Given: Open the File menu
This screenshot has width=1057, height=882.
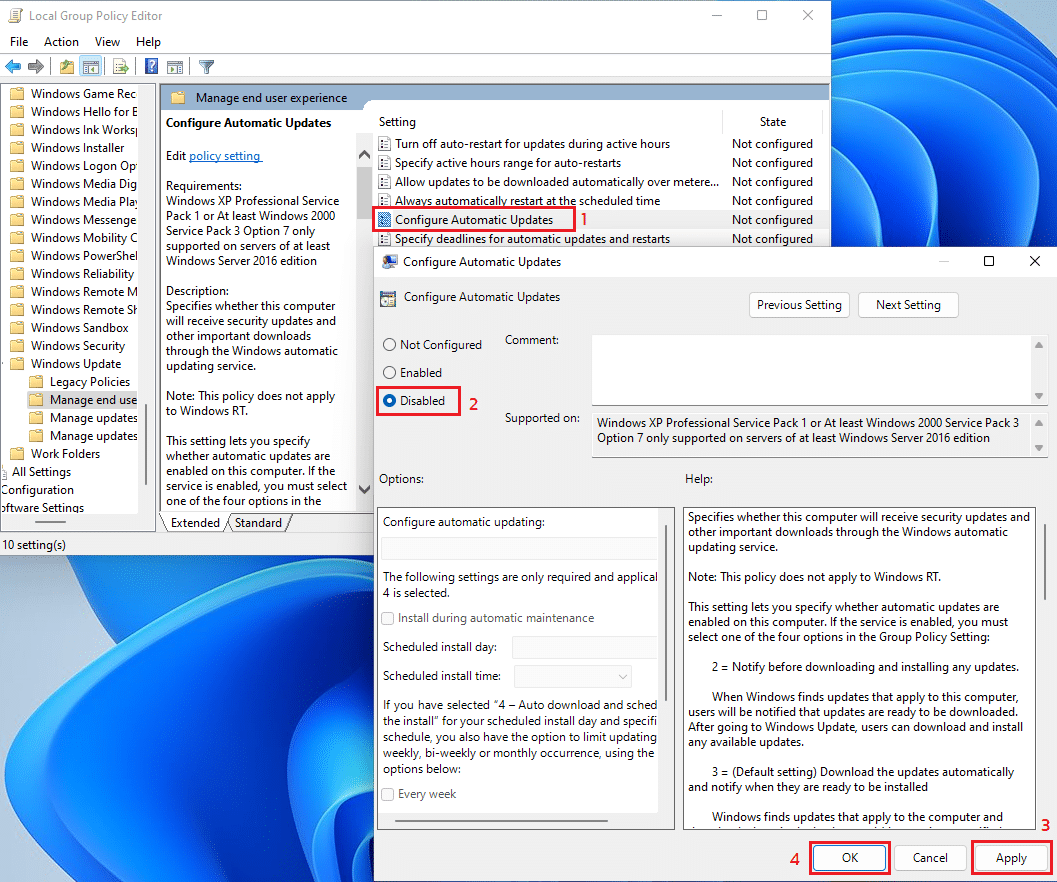Looking at the screenshot, I should tap(19, 42).
